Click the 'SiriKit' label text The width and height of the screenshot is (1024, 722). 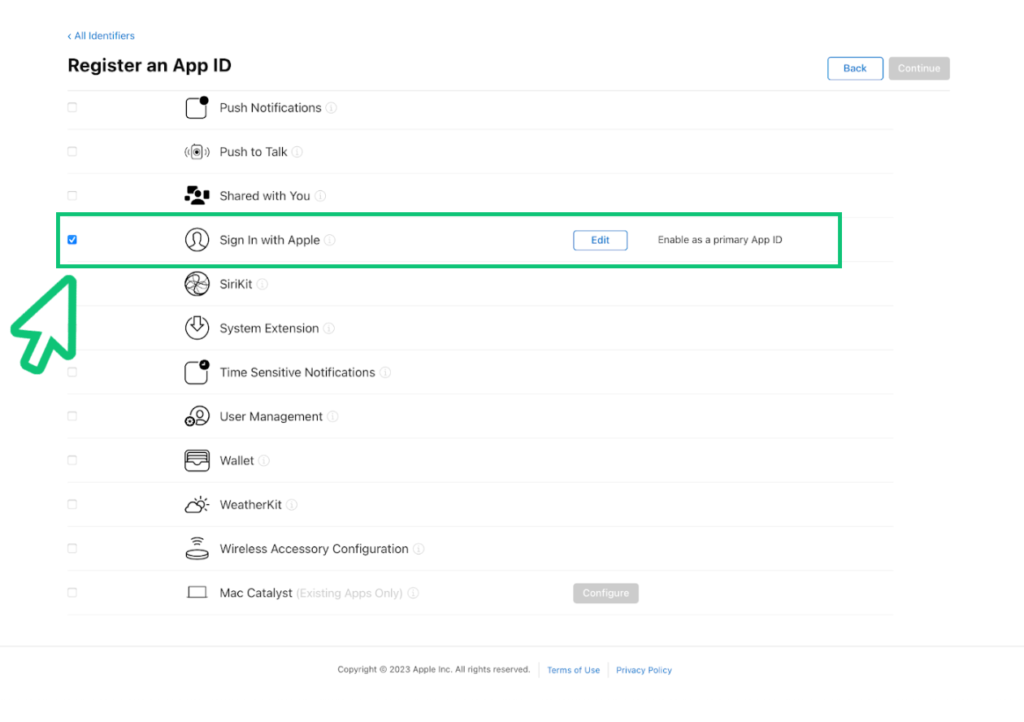click(x=236, y=284)
